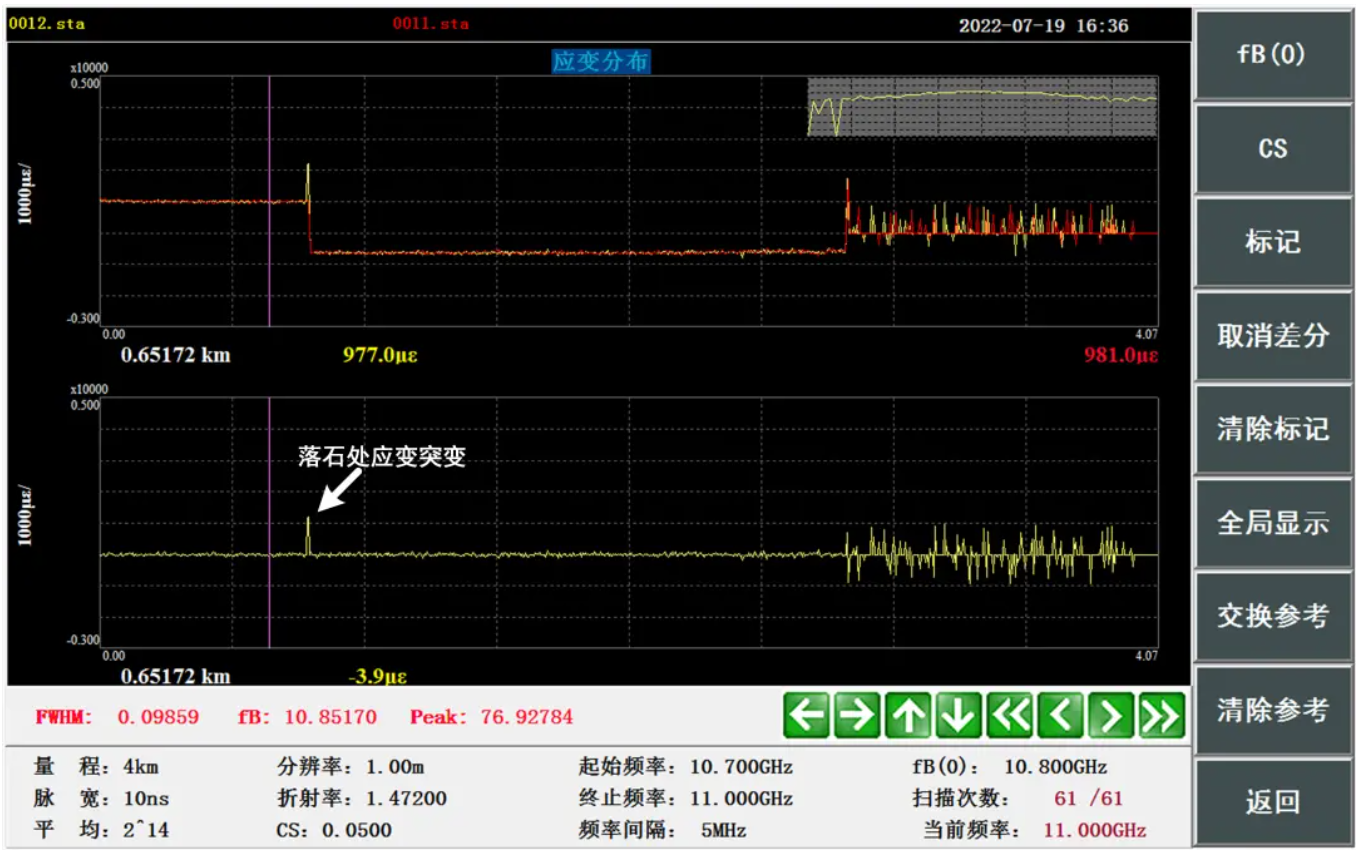This screenshot has height=860, width=1362.
Task: Click the upper chart 0.65172 km position
Action: pos(175,354)
